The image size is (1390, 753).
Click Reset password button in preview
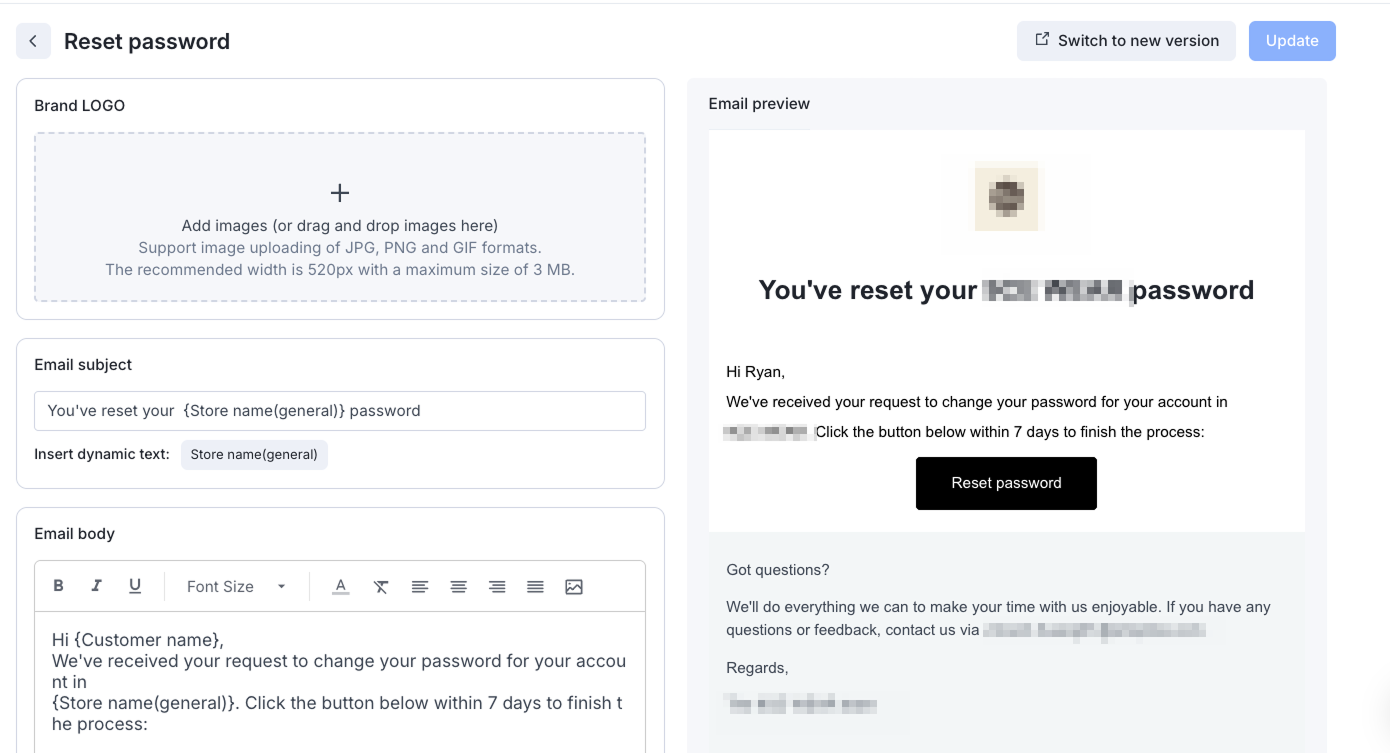pos(1006,483)
